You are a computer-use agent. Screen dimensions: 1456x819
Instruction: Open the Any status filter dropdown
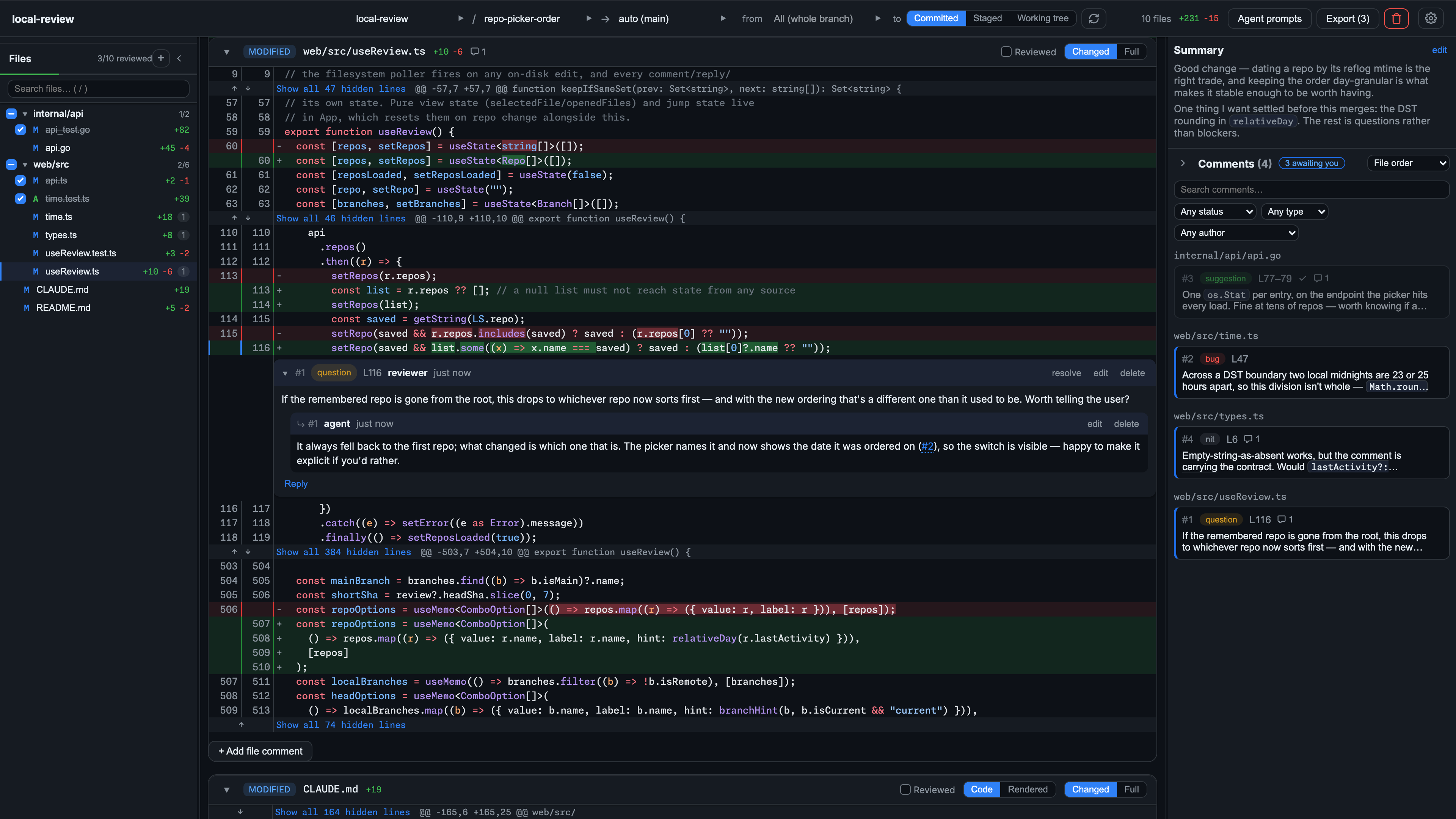1214,212
